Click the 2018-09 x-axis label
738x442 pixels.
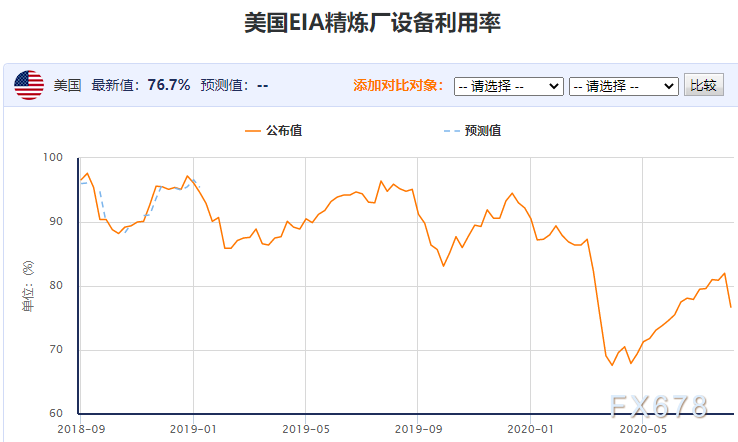(81, 429)
